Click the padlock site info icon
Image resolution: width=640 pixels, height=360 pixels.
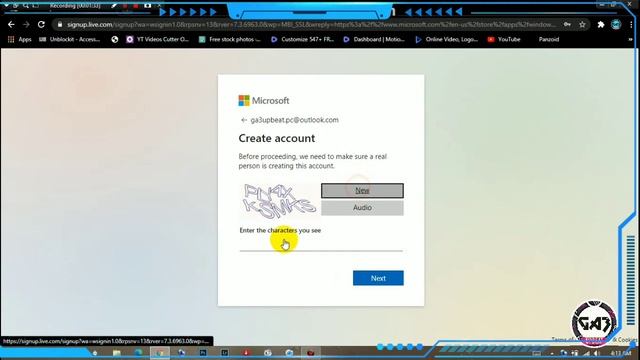coord(60,24)
